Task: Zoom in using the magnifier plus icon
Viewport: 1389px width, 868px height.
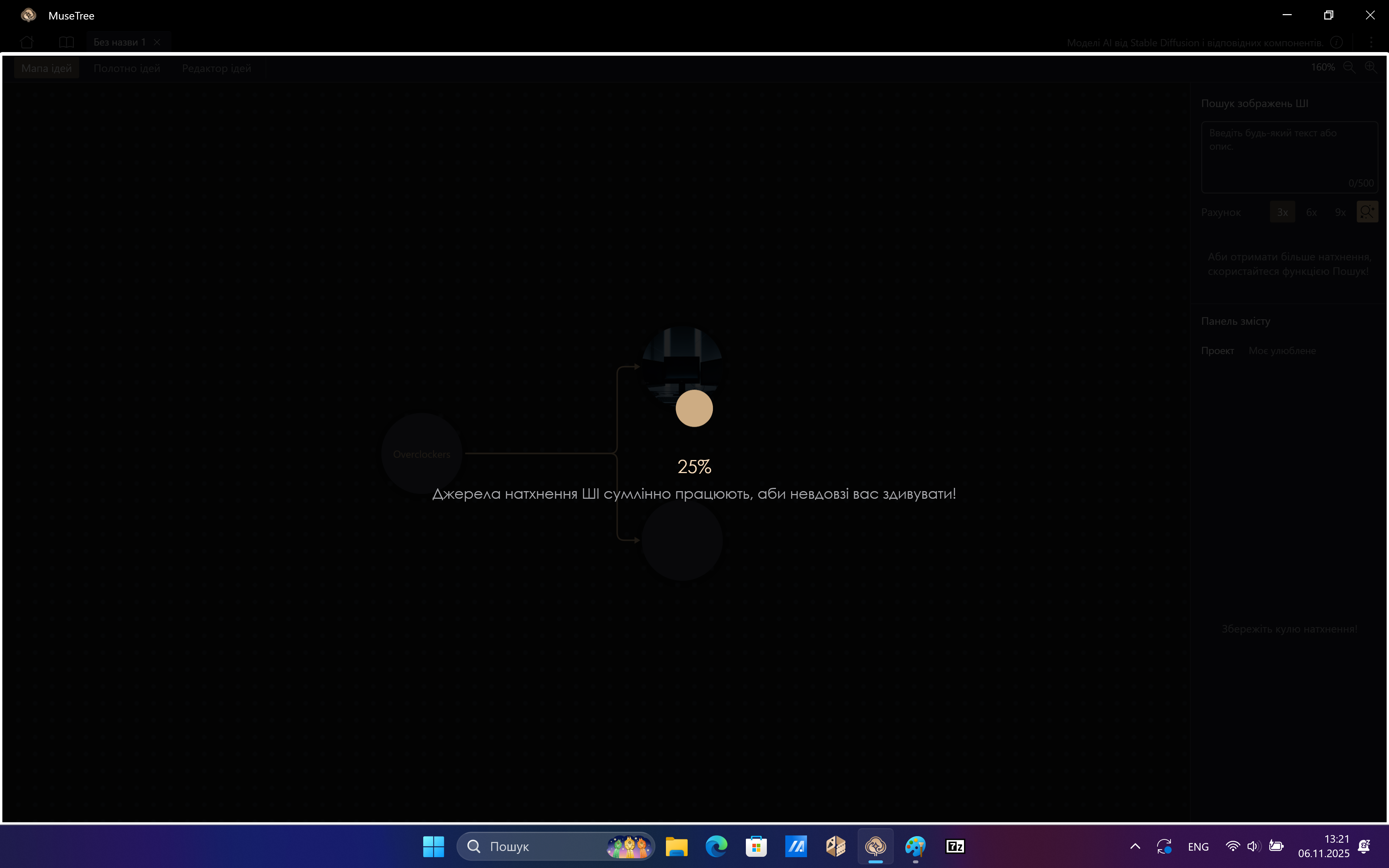Action: click(1371, 67)
